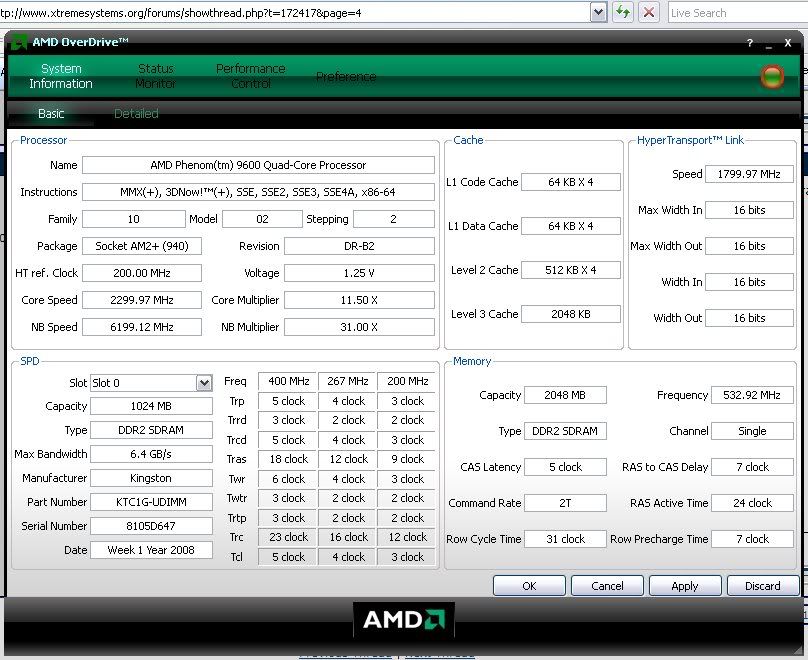Click the Twr cell '6 clock'
The width and height of the screenshot is (808, 660).
(288, 479)
